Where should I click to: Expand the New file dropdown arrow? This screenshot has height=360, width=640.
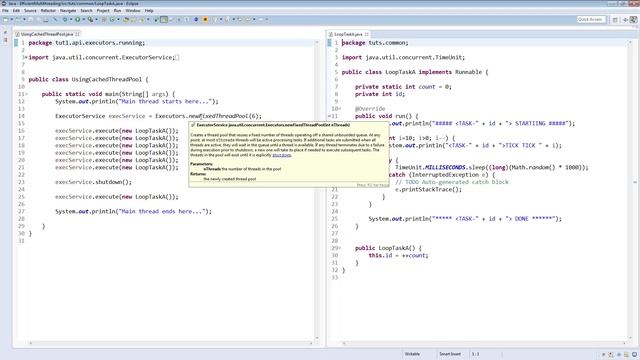point(11,19)
